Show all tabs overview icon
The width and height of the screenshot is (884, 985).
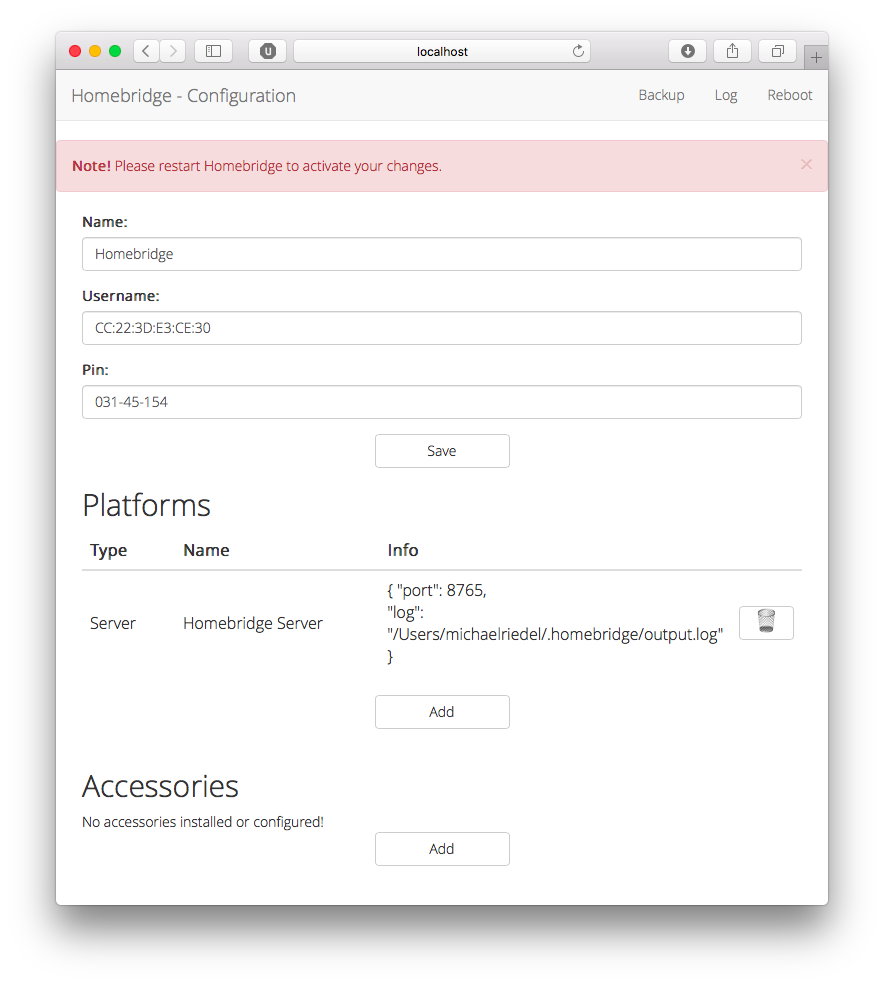pyautogui.click(x=778, y=51)
